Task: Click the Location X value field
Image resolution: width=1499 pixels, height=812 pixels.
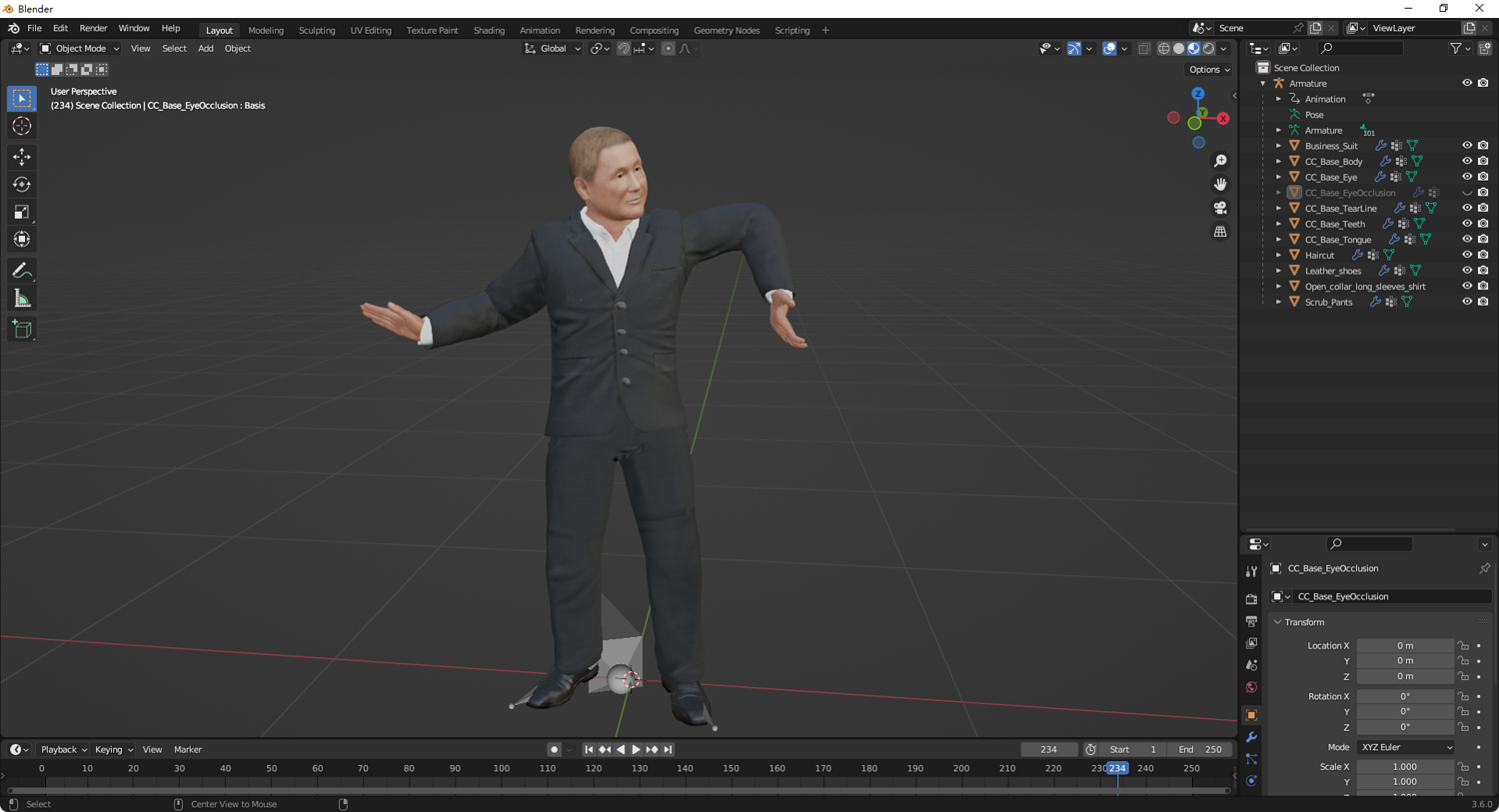Action: click(1405, 645)
